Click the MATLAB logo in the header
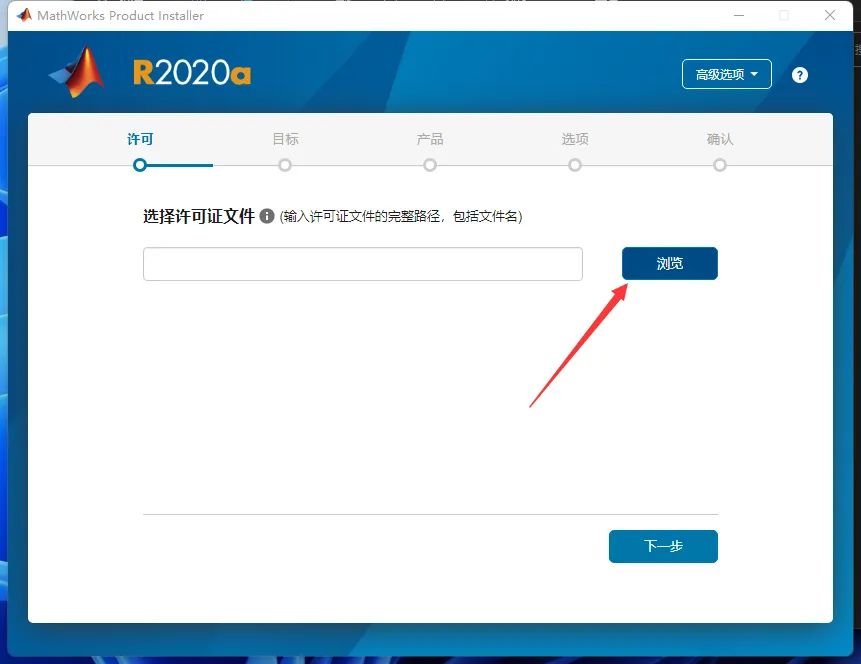This screenshot has height=664, width=861. pyautogui.click(x=77, y=72)
